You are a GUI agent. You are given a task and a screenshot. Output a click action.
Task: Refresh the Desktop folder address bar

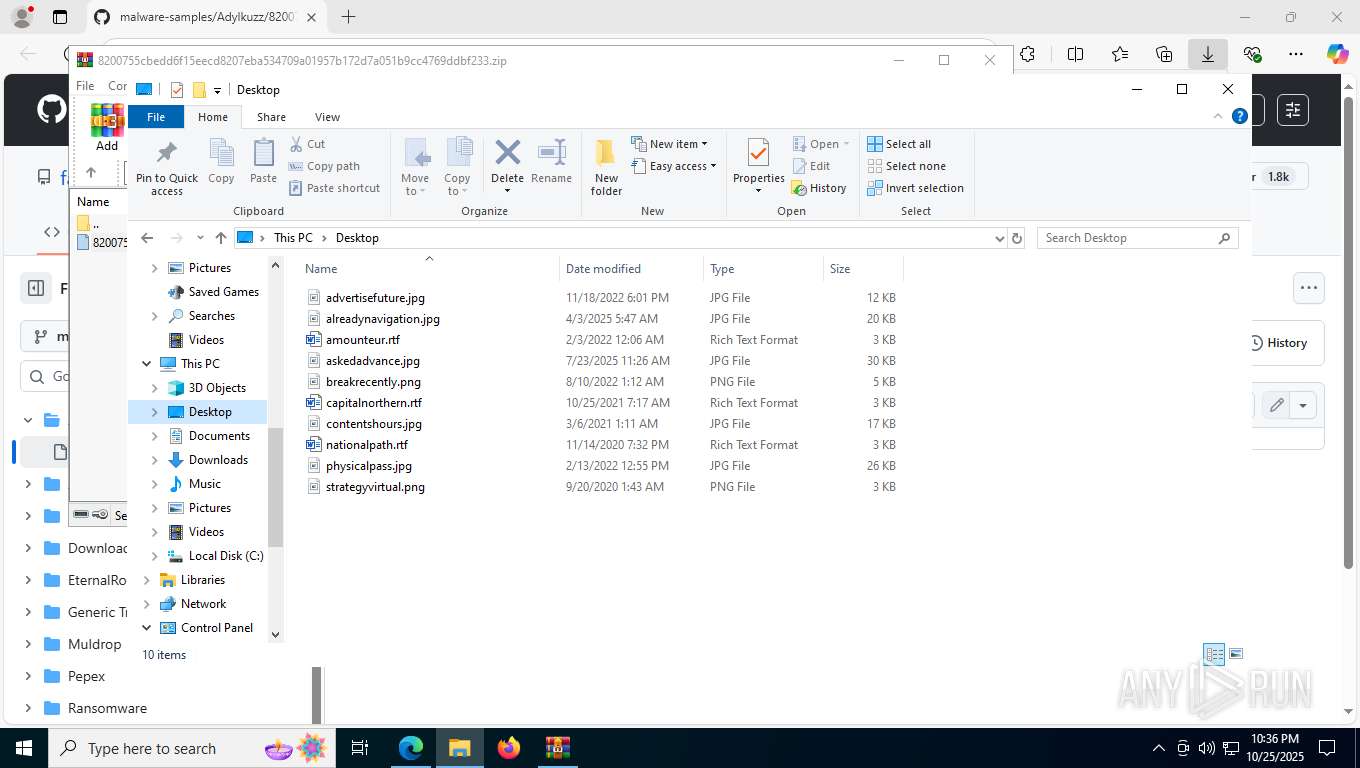1017,238
